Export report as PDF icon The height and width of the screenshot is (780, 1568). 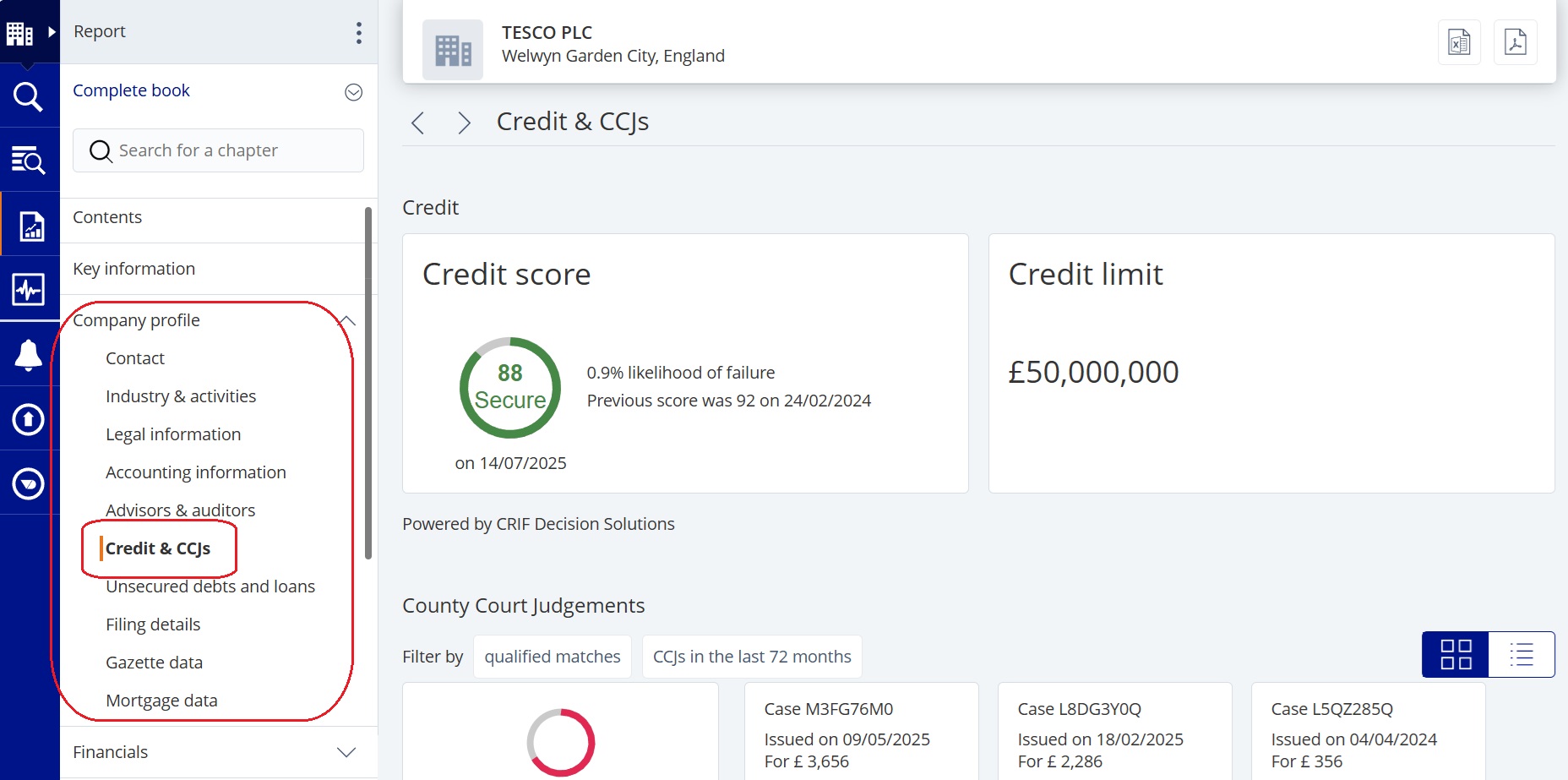[1515, 42]
